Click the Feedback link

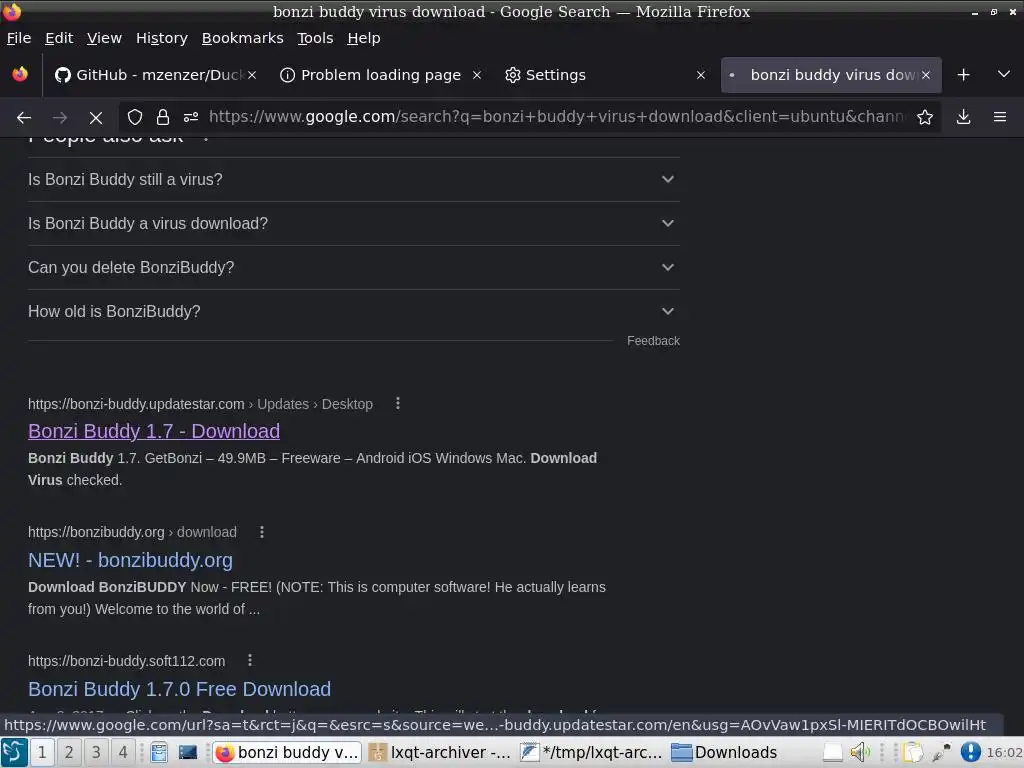(653, 341)
